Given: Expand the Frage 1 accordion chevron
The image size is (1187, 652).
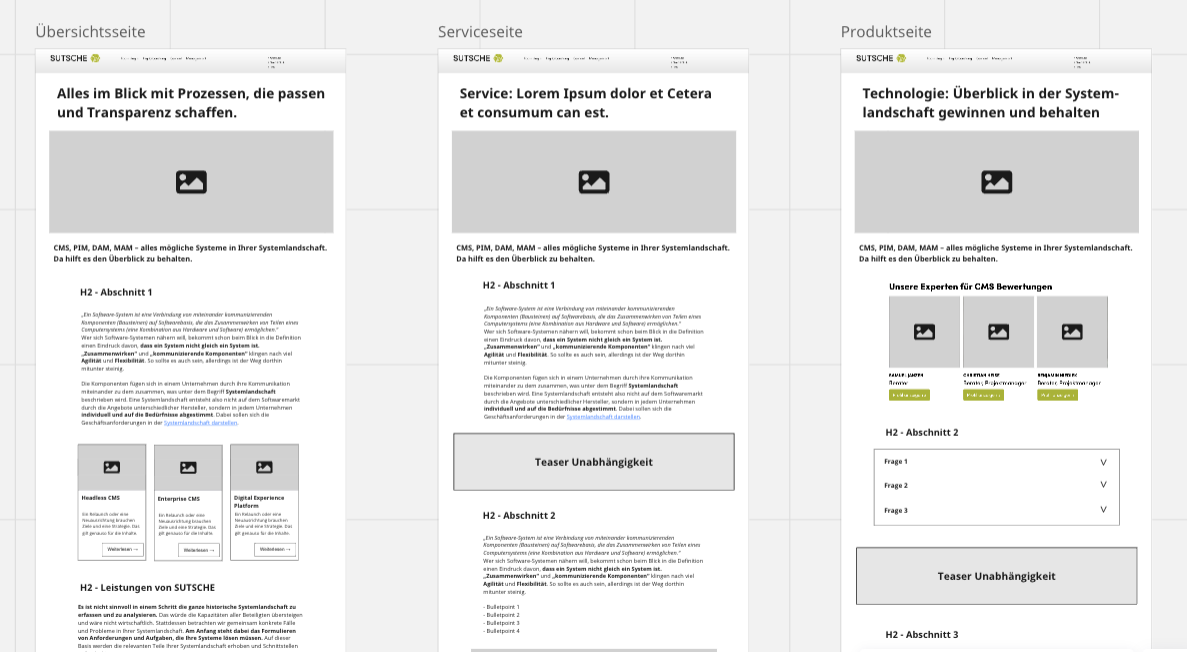Looking at the screenshot, I should [1103, 462].
